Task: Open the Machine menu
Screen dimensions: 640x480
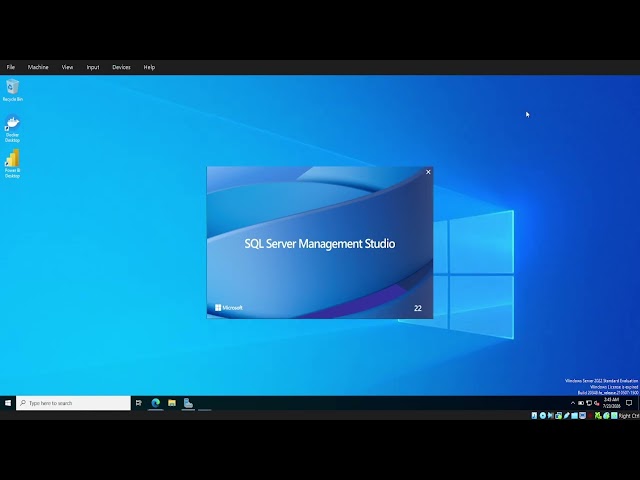Action: 38,67
